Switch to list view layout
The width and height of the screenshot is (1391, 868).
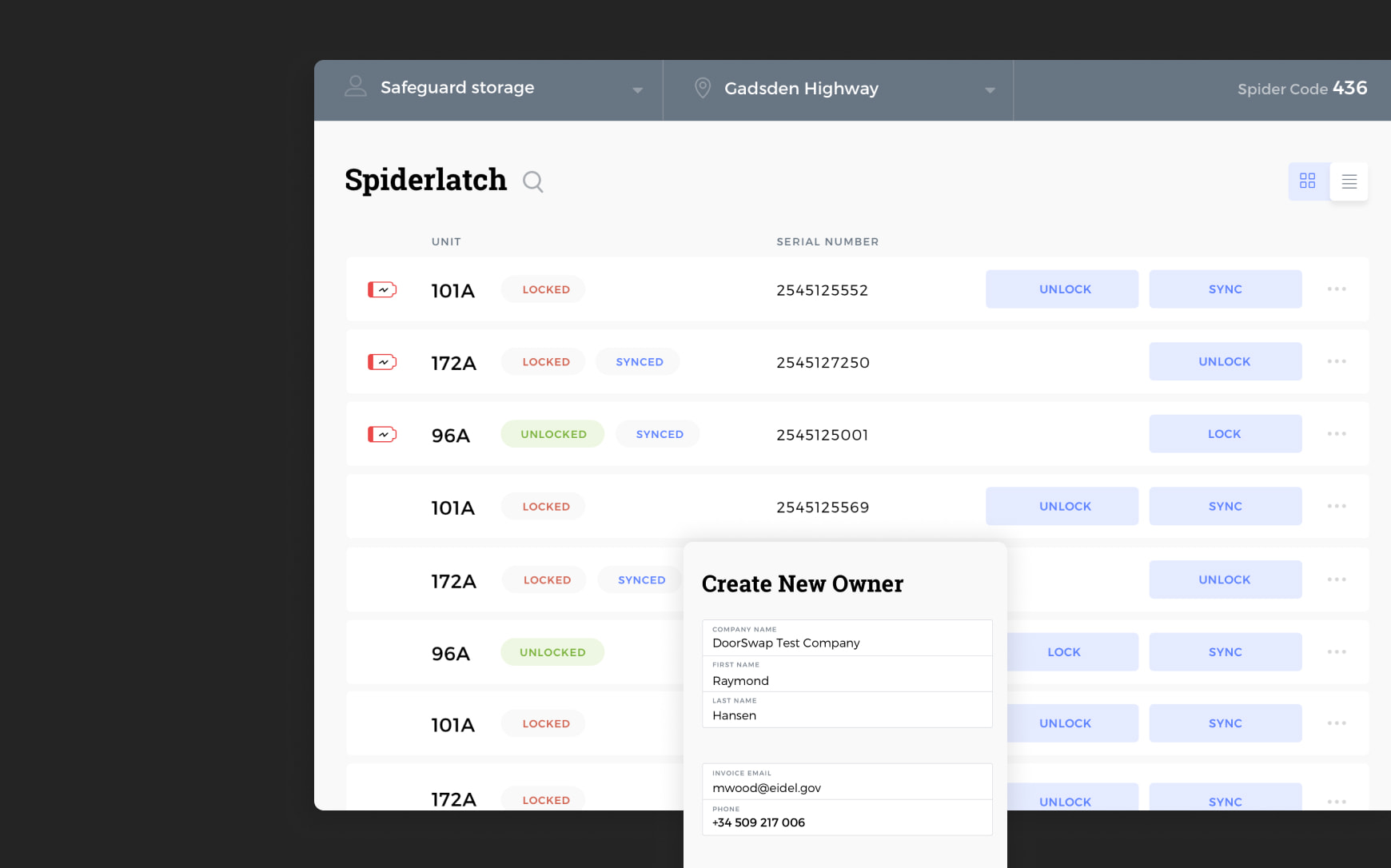[1349, 181]
